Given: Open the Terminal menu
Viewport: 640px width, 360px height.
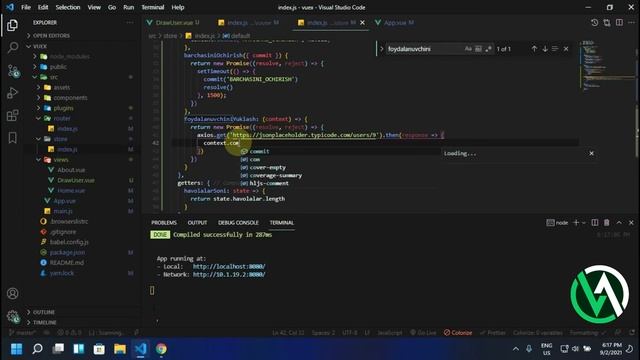Looking at the screenshot, I should [x=153, y=7].
